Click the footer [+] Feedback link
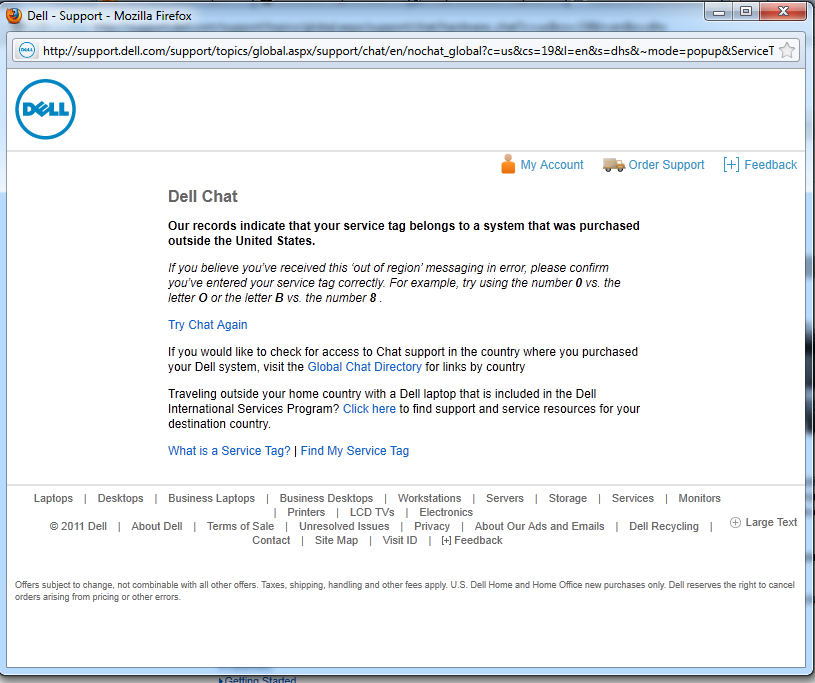The height and width of the screenshot is (683, 815). 471,540
